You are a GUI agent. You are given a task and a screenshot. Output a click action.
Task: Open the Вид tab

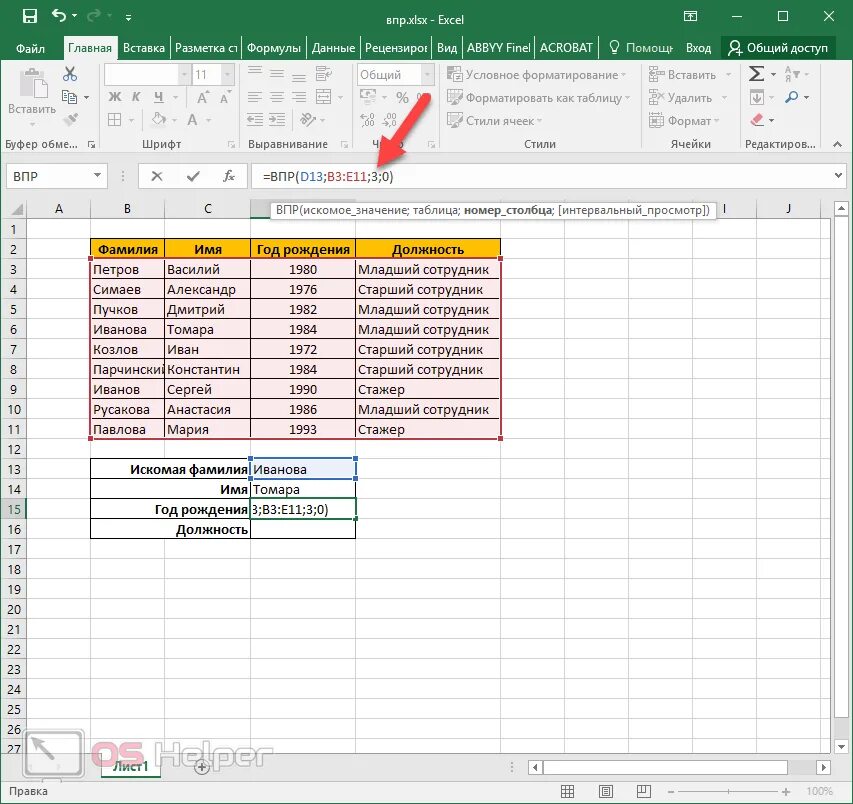447,48
